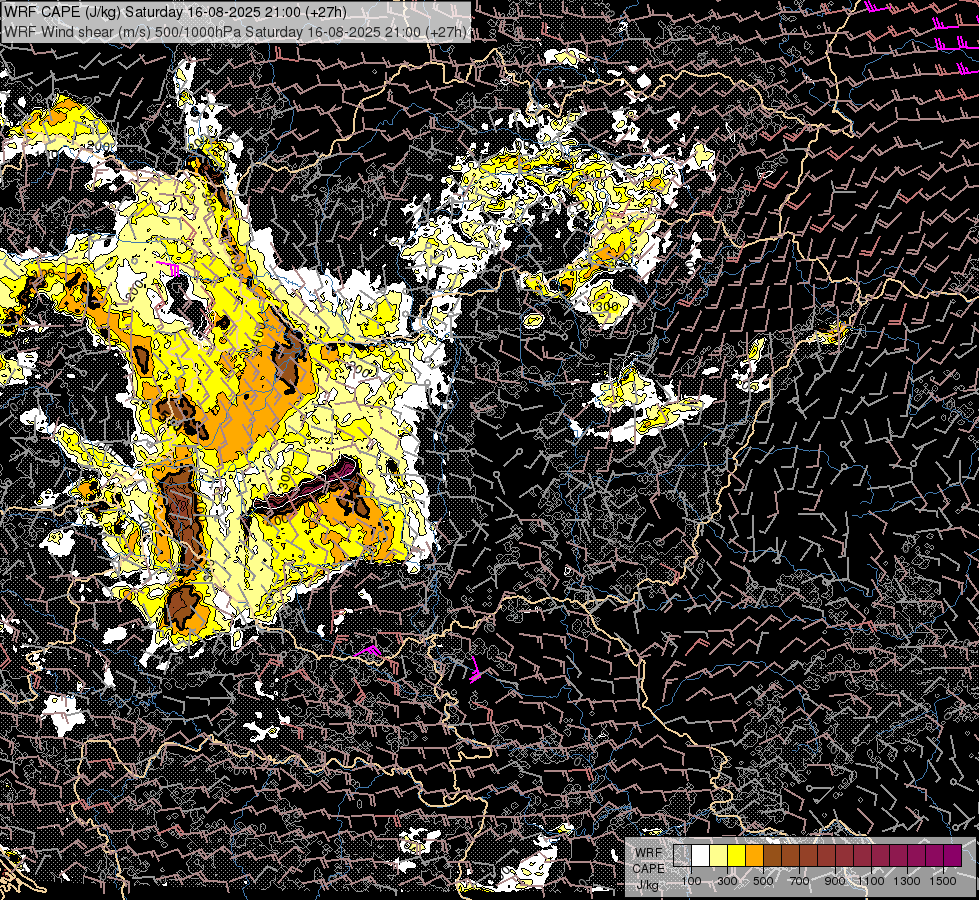
Task: Select the white 100–200 J/kg legend swatch
Action: (701, 856)
